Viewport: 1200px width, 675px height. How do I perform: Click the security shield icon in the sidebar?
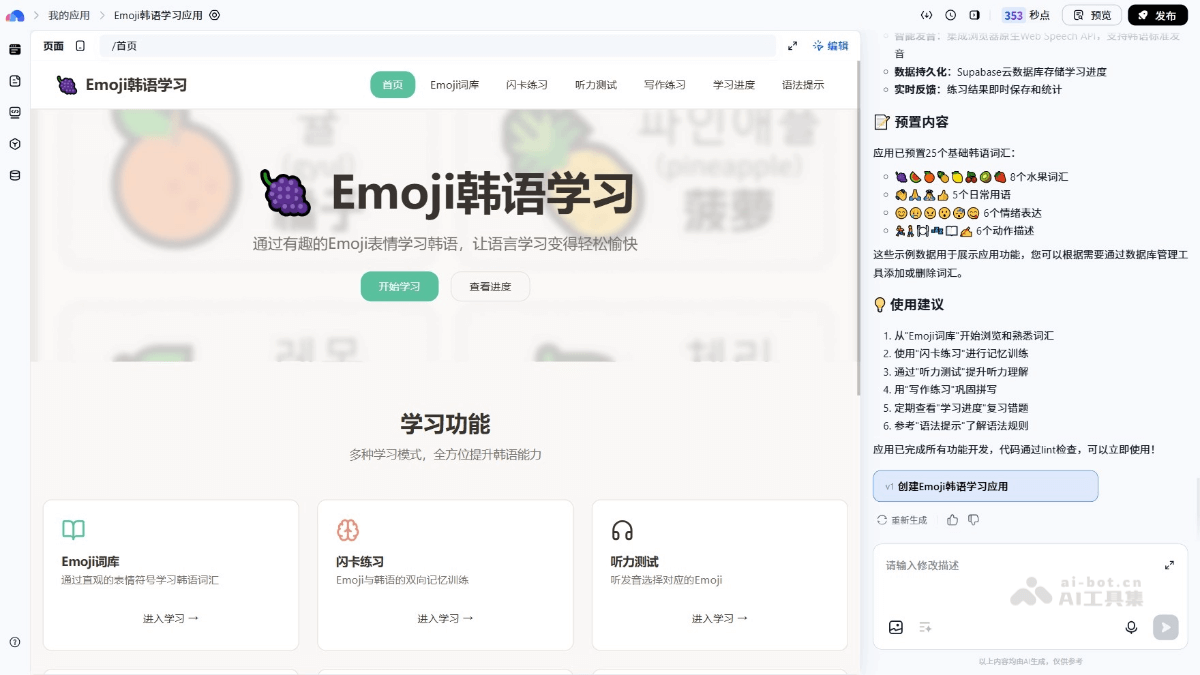point(14,143)
